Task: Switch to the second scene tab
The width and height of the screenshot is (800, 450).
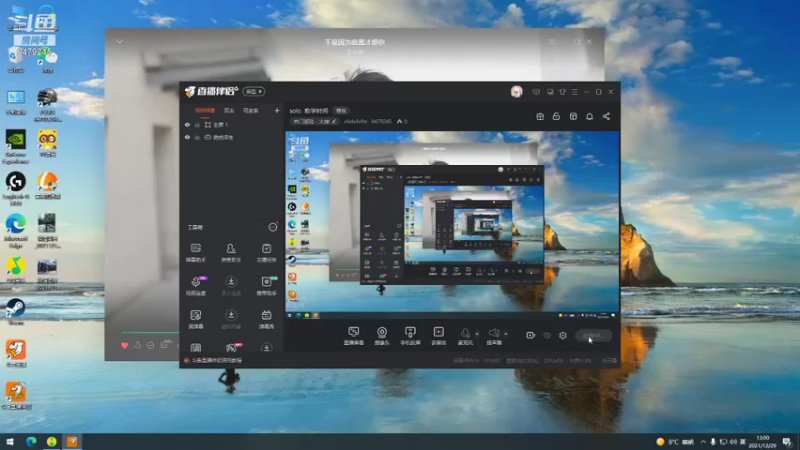Action: coord(229,111)
